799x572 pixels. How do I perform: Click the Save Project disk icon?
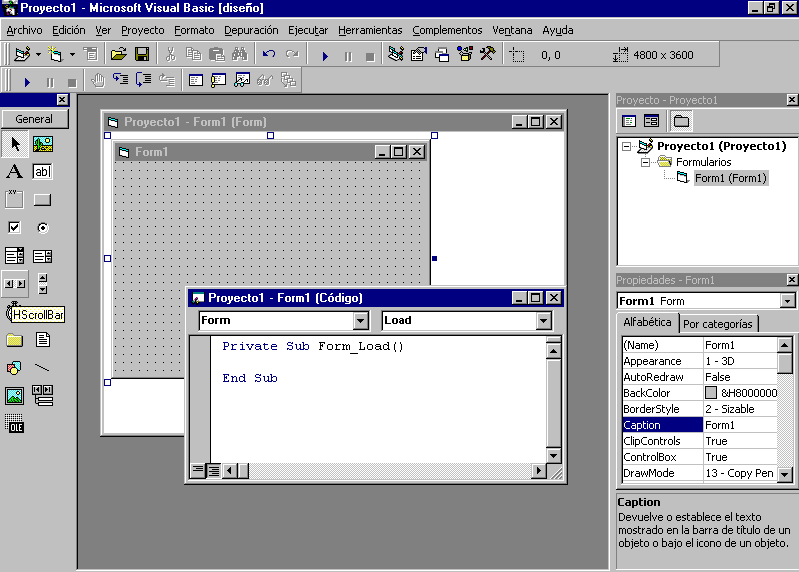(142, 54)
